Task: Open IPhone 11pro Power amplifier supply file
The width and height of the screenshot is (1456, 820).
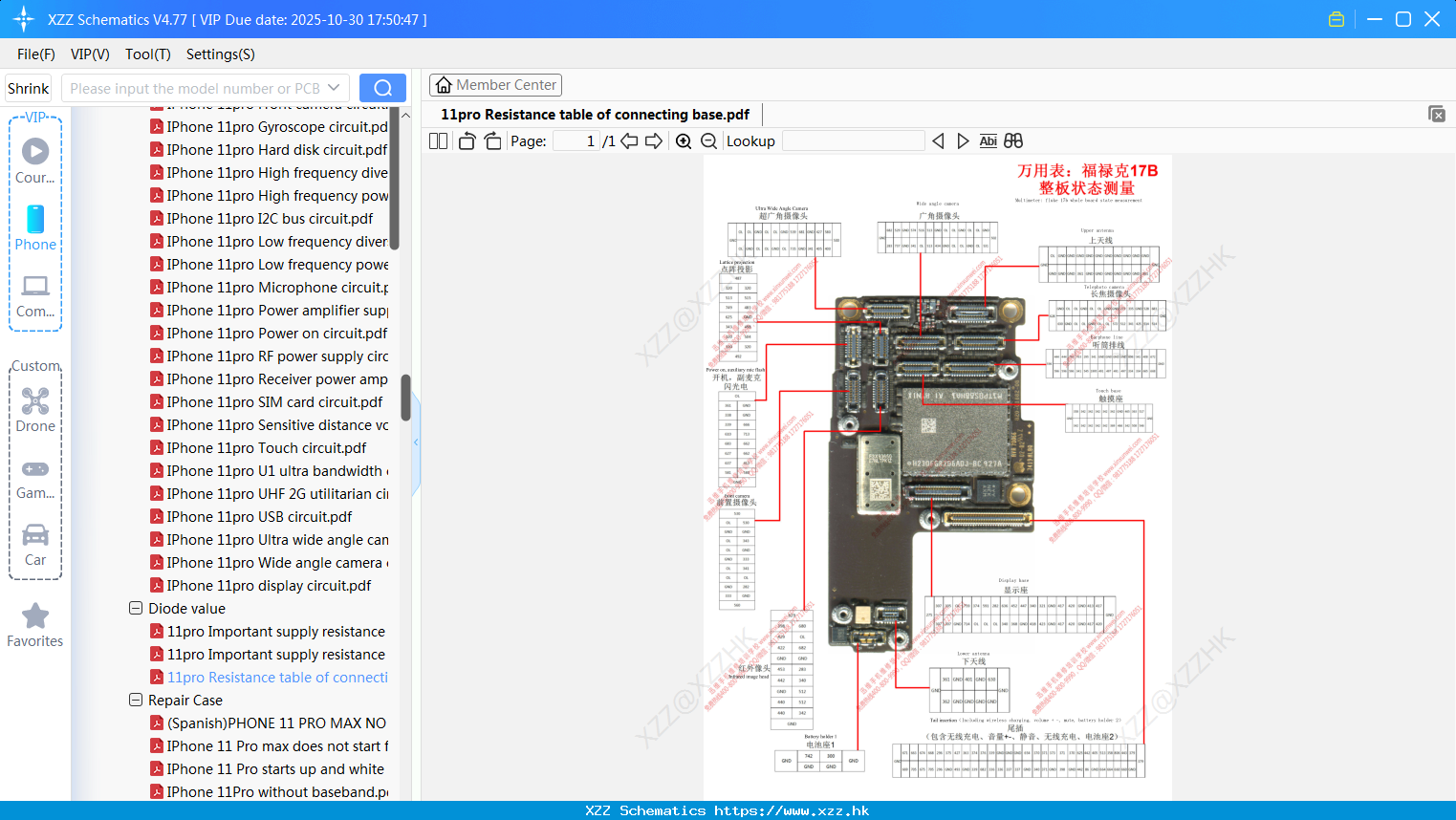Action: [x=270, y=310]
